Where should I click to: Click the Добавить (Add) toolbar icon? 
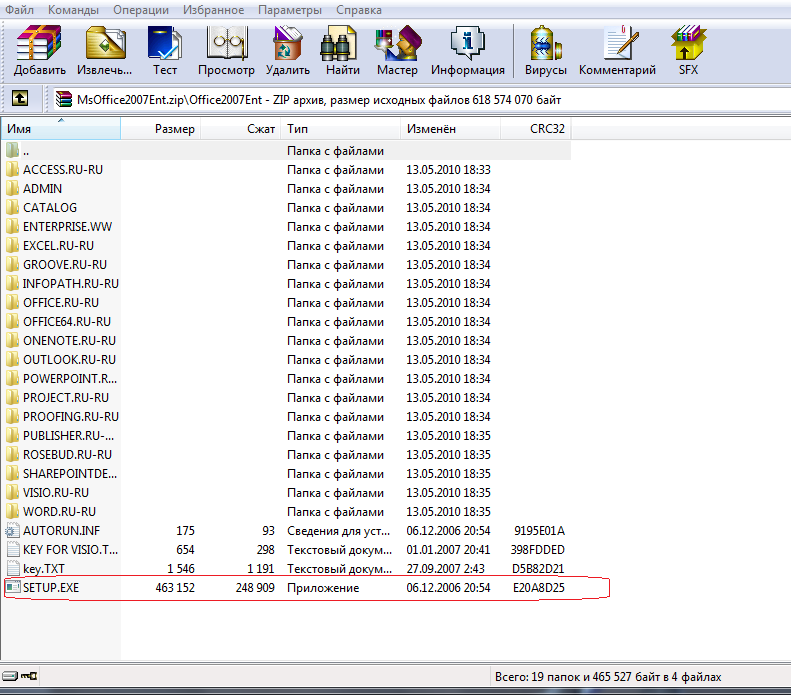[x=39, y=43]
